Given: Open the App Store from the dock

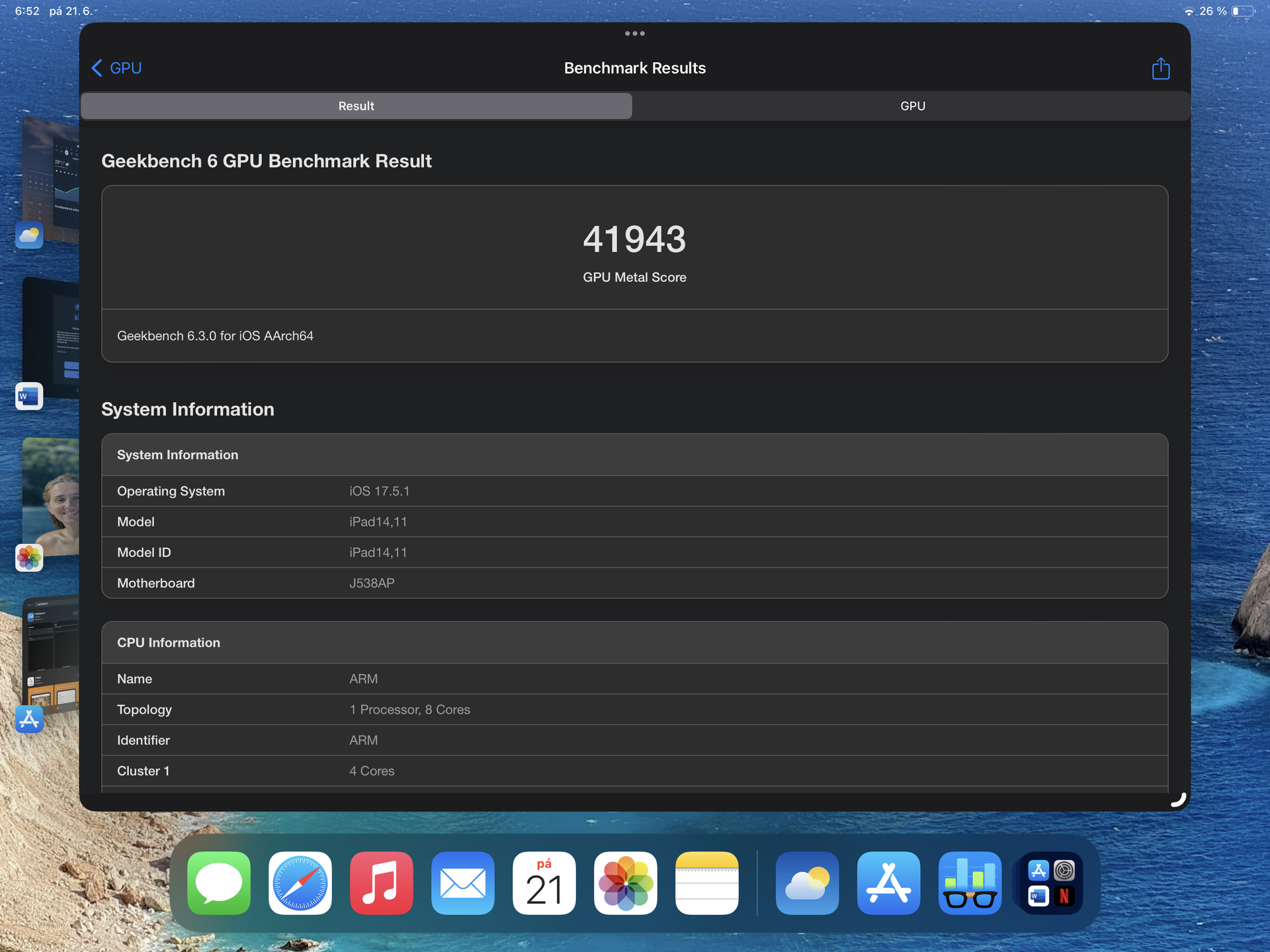Looking at the screenshot, I should tap(888, 883).
